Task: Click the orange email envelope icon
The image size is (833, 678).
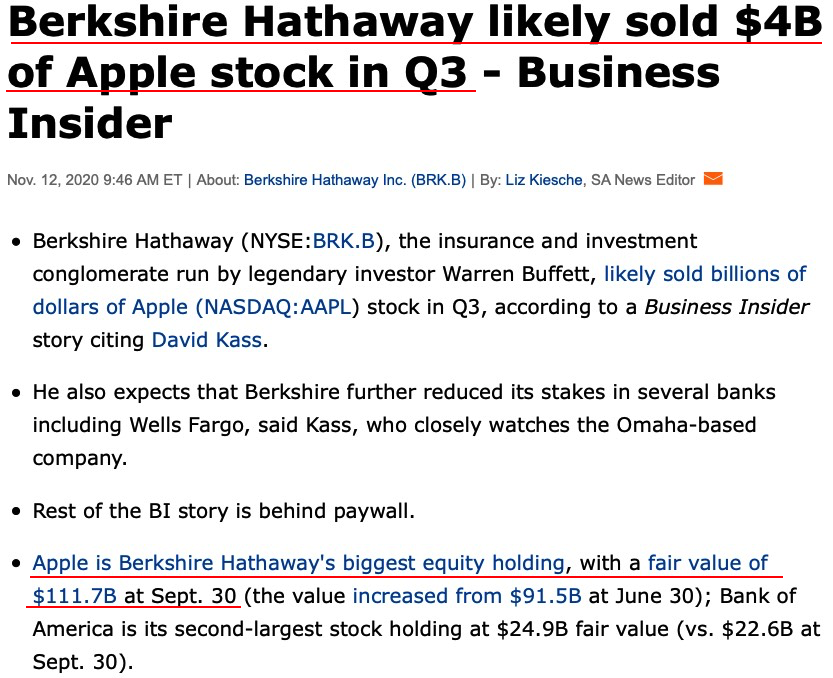Action: point(713,179)
